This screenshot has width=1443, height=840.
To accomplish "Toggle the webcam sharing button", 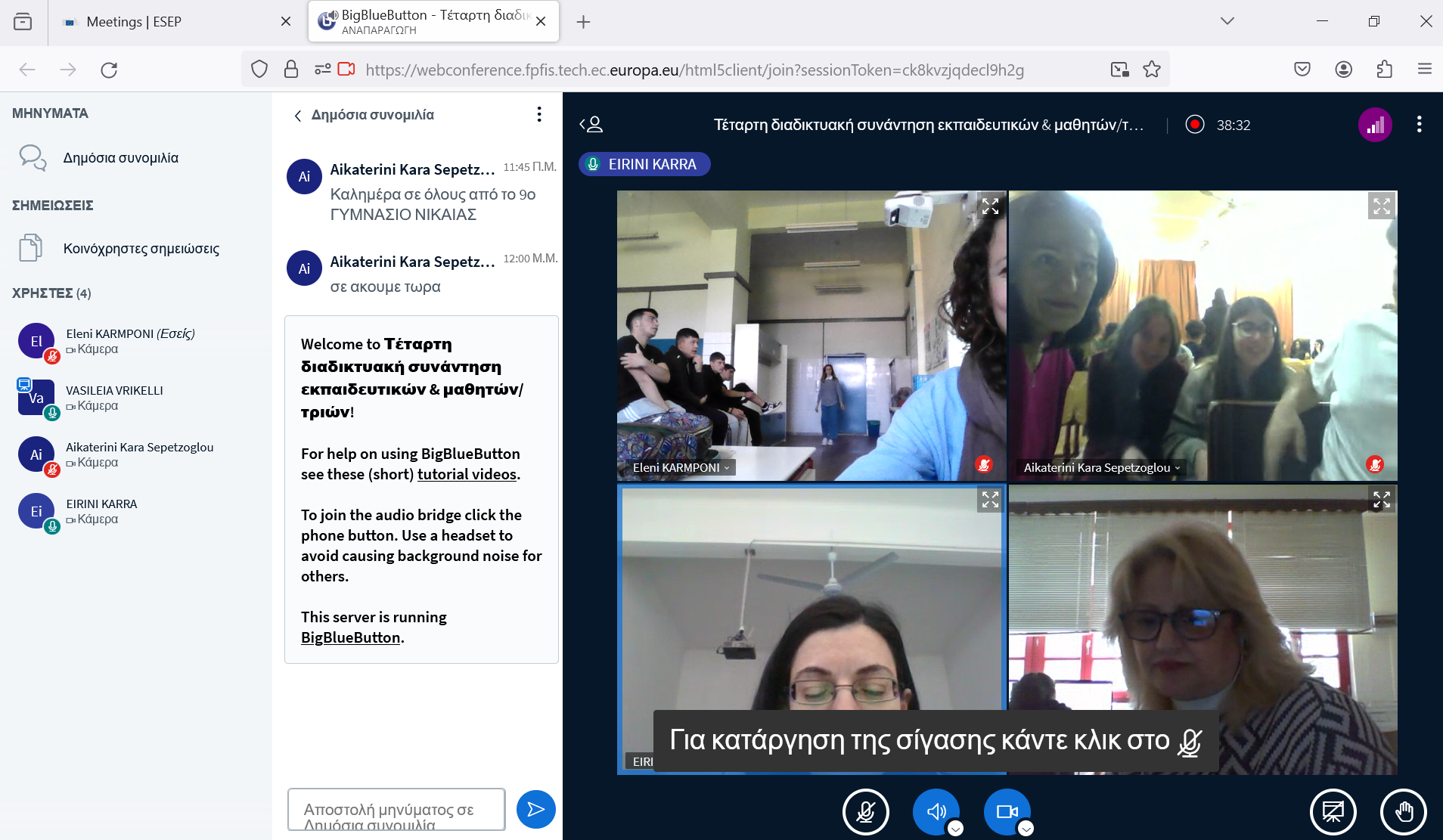I will tap(1006, 811).
